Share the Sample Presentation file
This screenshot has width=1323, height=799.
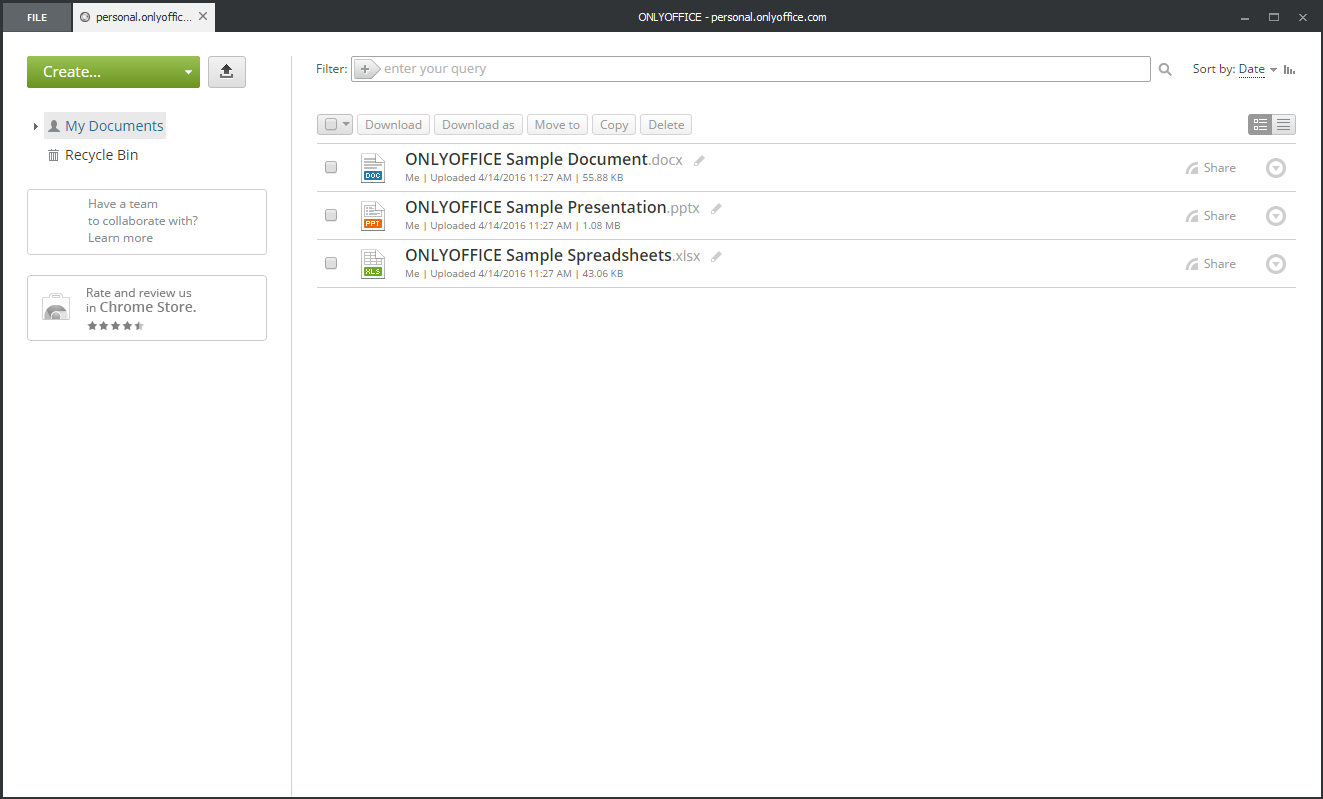click(1211, 216)
